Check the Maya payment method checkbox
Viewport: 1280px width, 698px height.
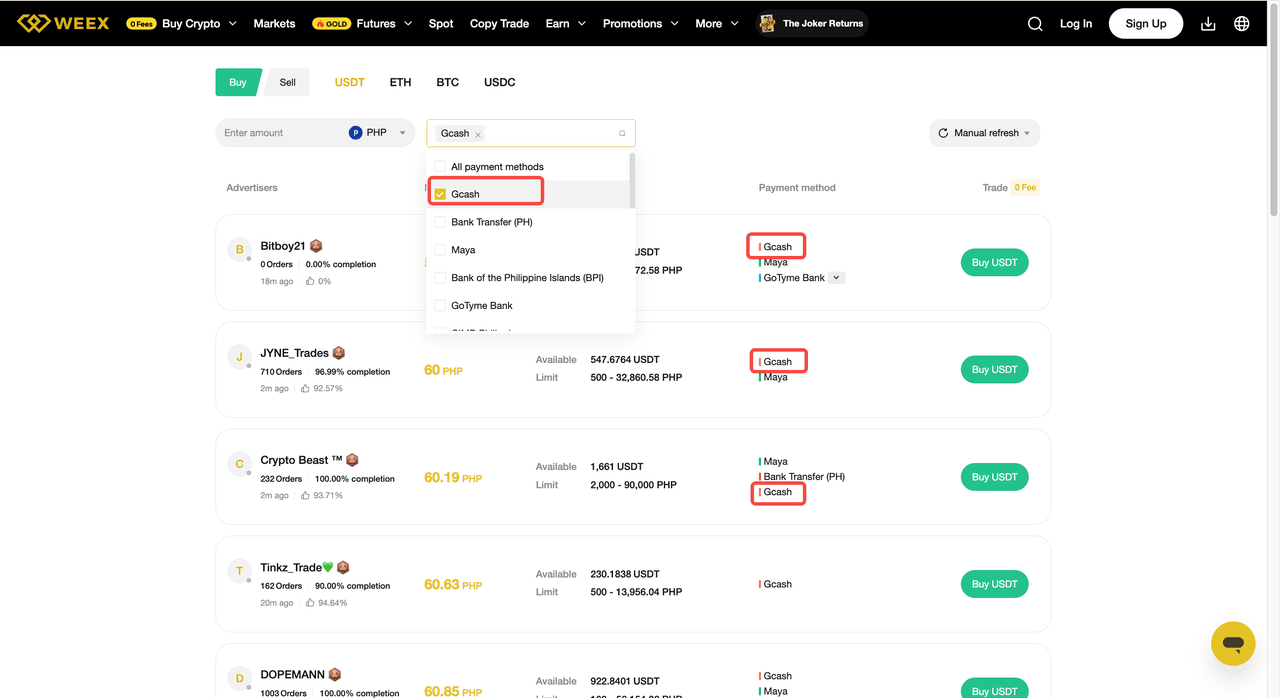point(440,250)
